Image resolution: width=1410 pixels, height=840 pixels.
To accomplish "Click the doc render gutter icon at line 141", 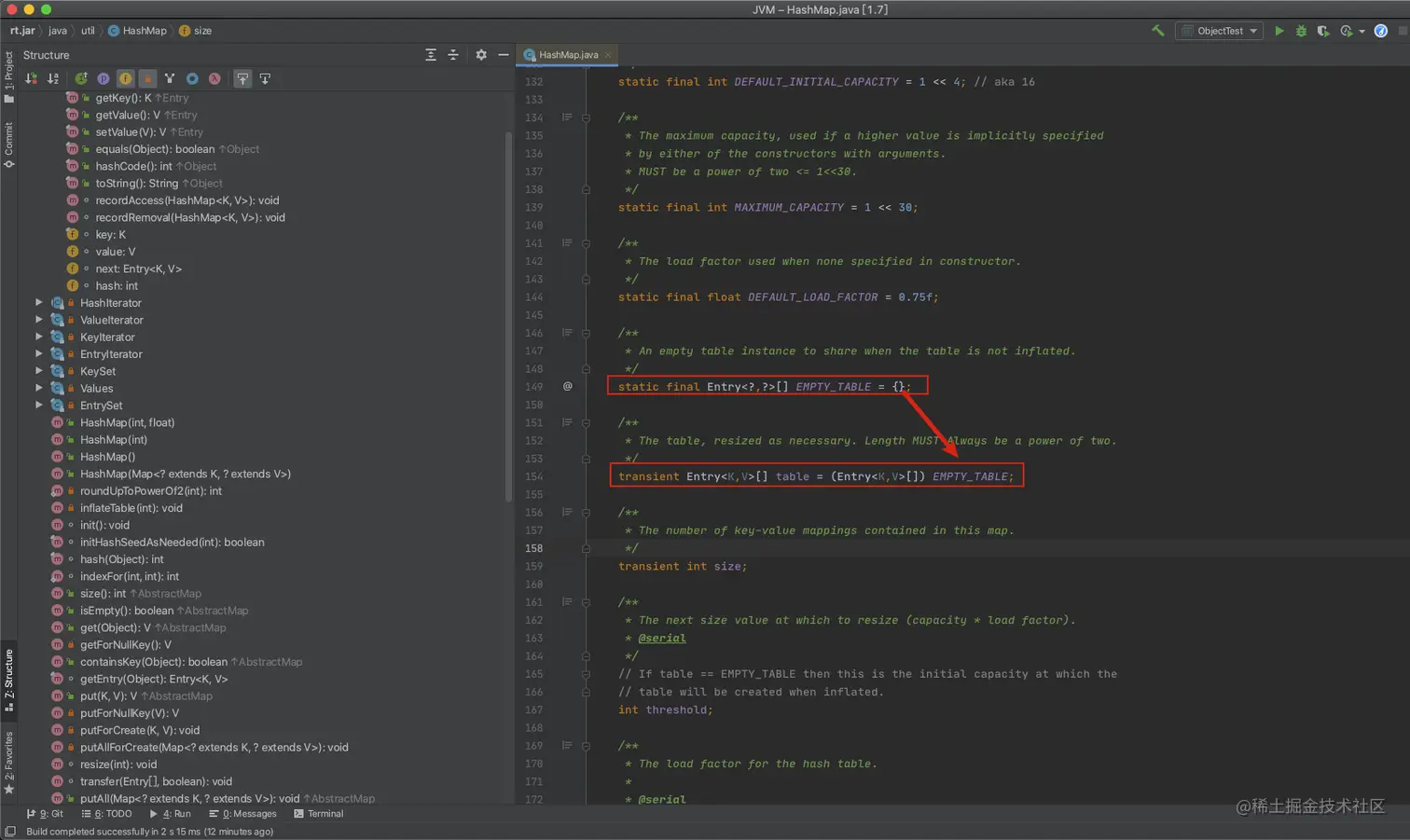I will tap(567, 242).
